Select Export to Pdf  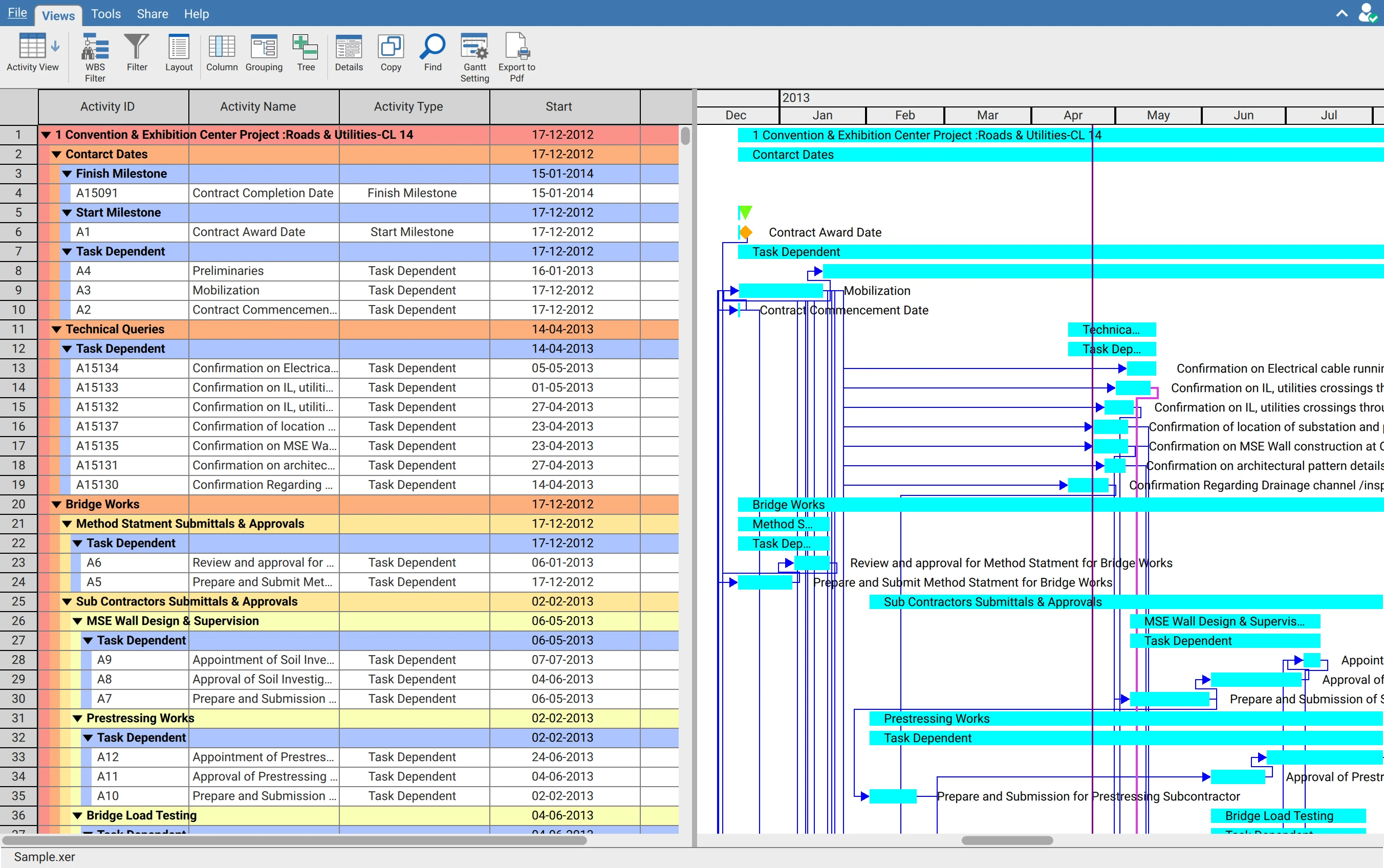click(x=516, y=57)
